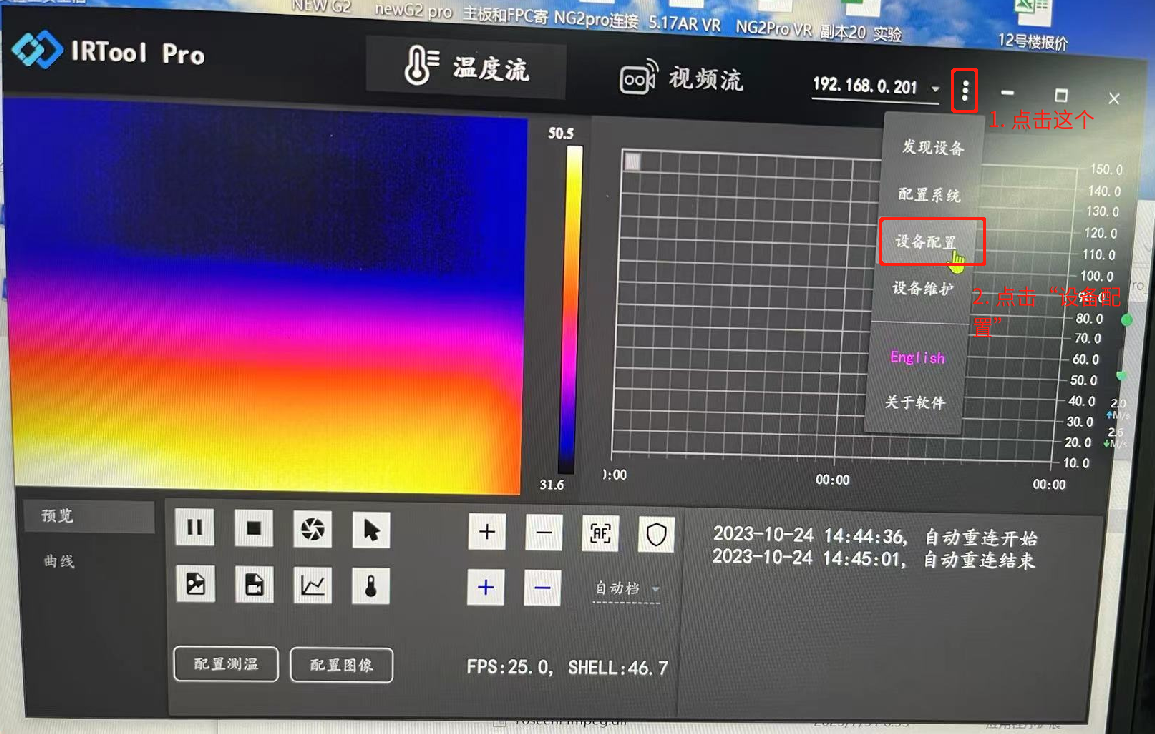Switch to the 温度流 temperature stream tab
This screenshot has height=734, width=1155.
coord(466,68)
